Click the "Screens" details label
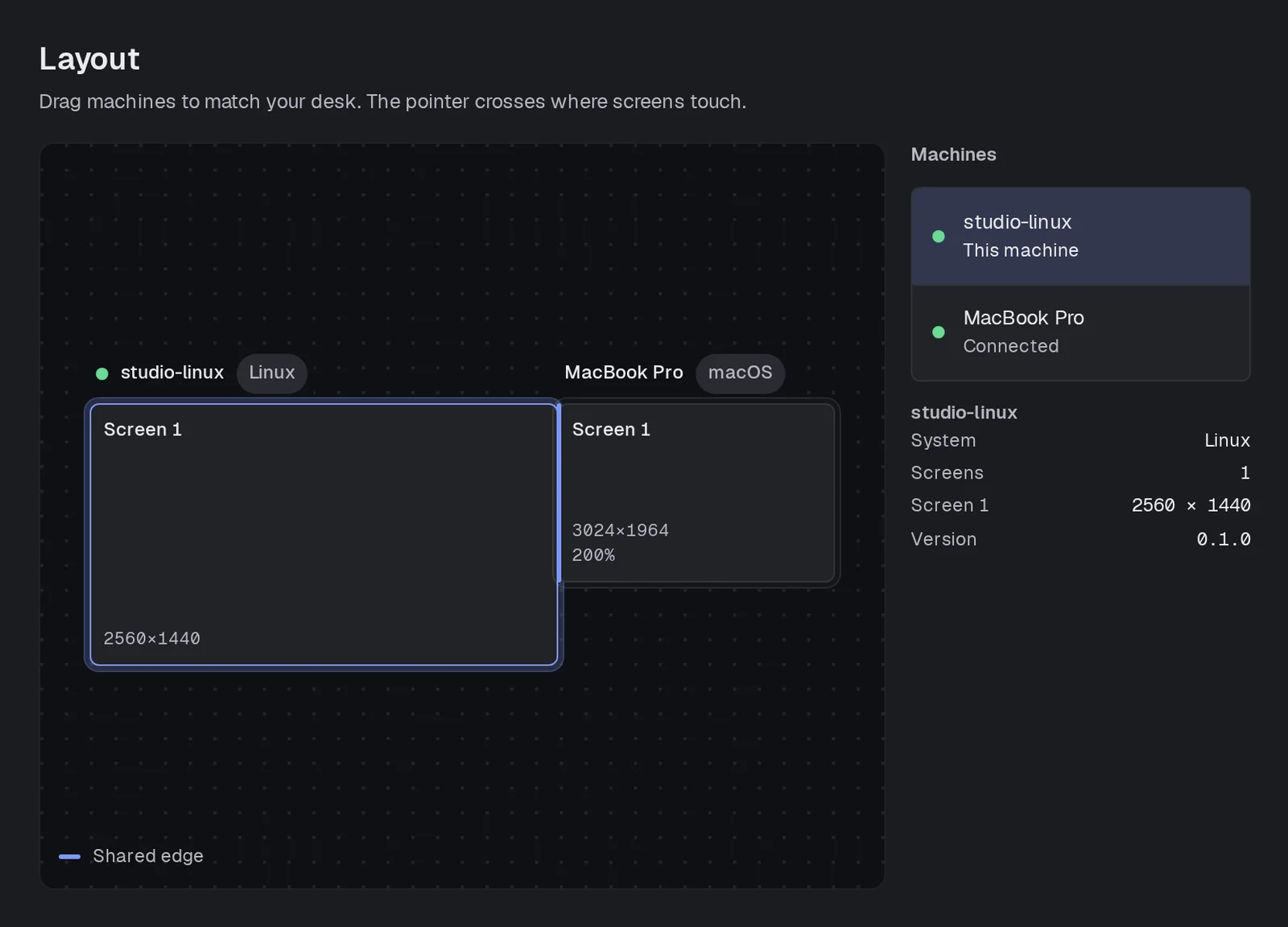 947,473
